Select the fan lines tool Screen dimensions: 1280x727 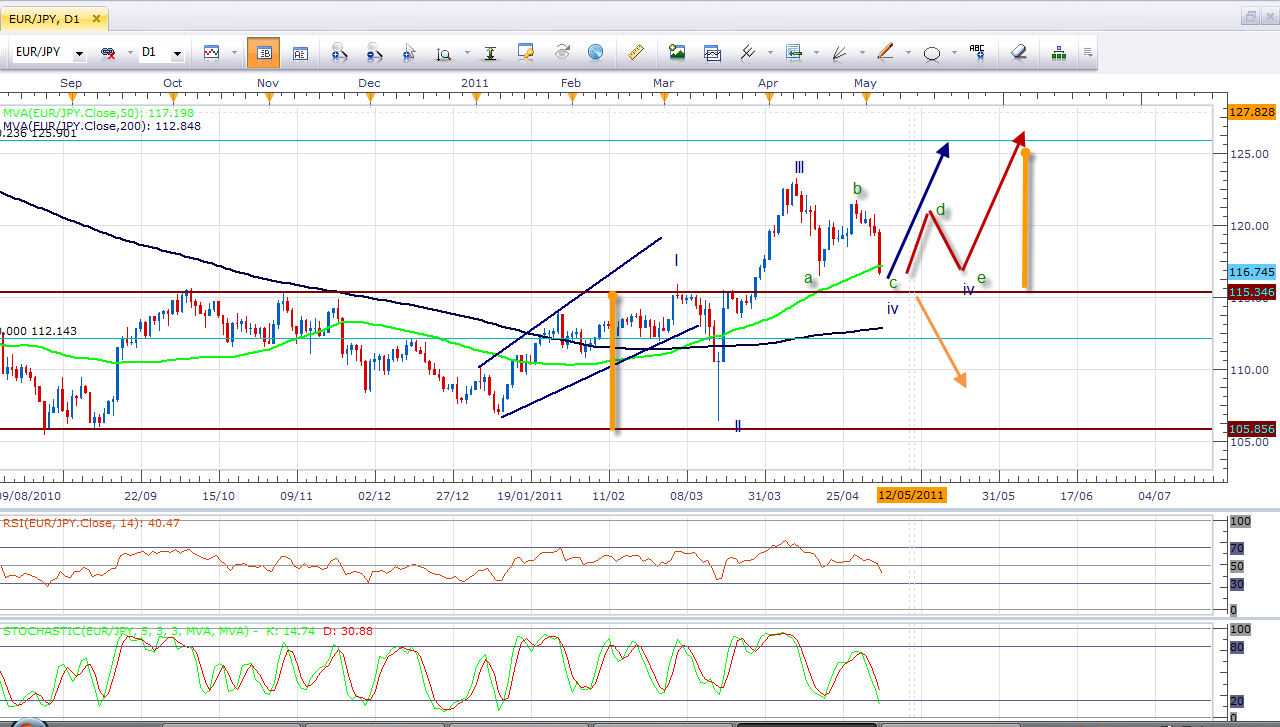840,53
